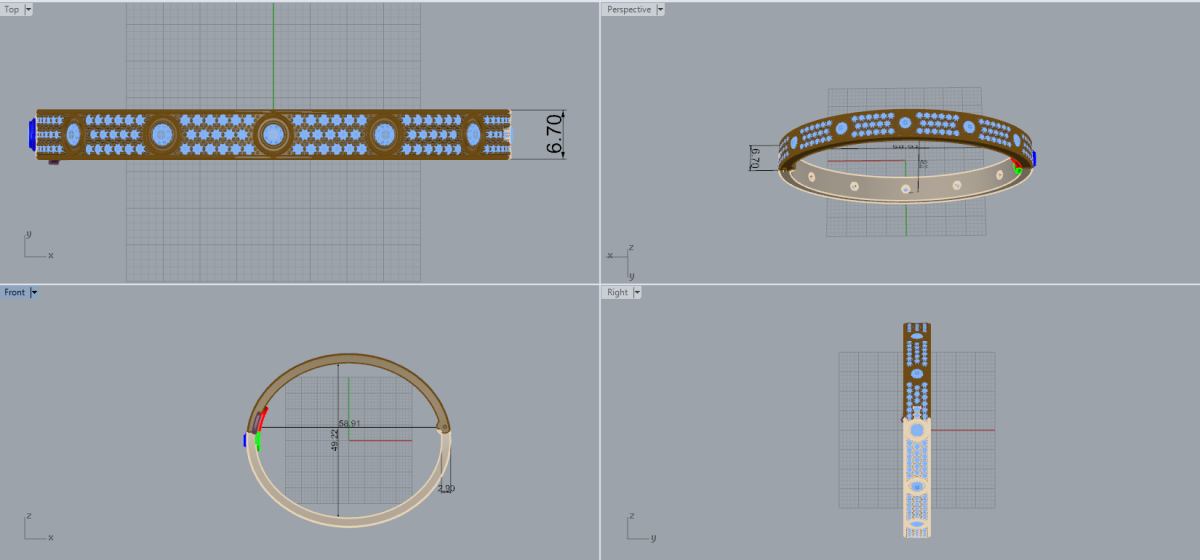Screen dimensions: 1200x560
Task: Click the hinge pin on bracelet in Front view
Action: click(445, 428)
